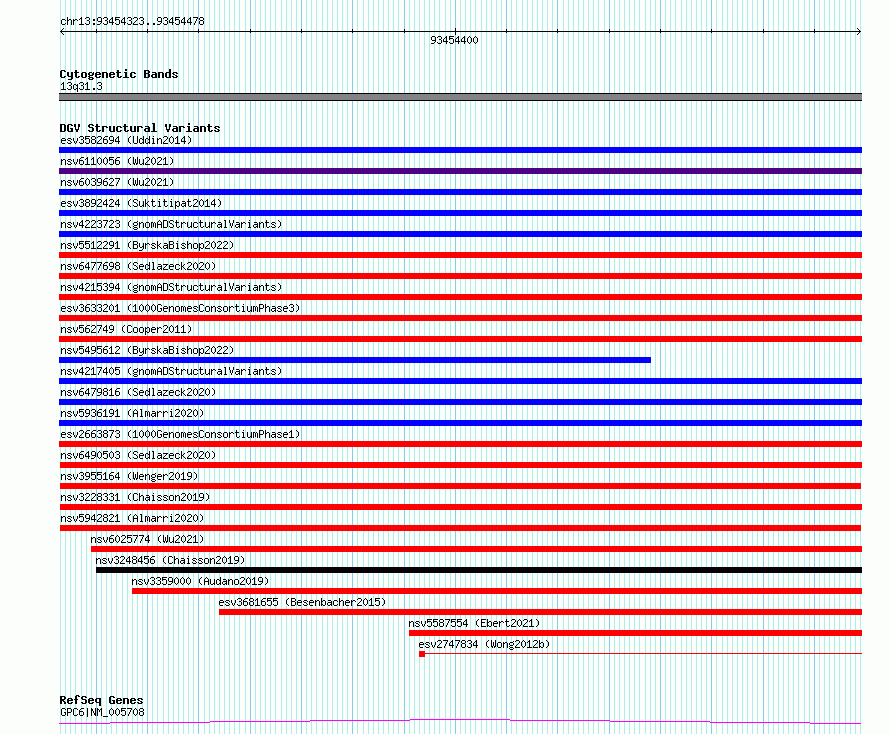The image size is (890, 734).
Task: Open nsv6039627 (Wu2021) variant label
Action: click(117, 182)
